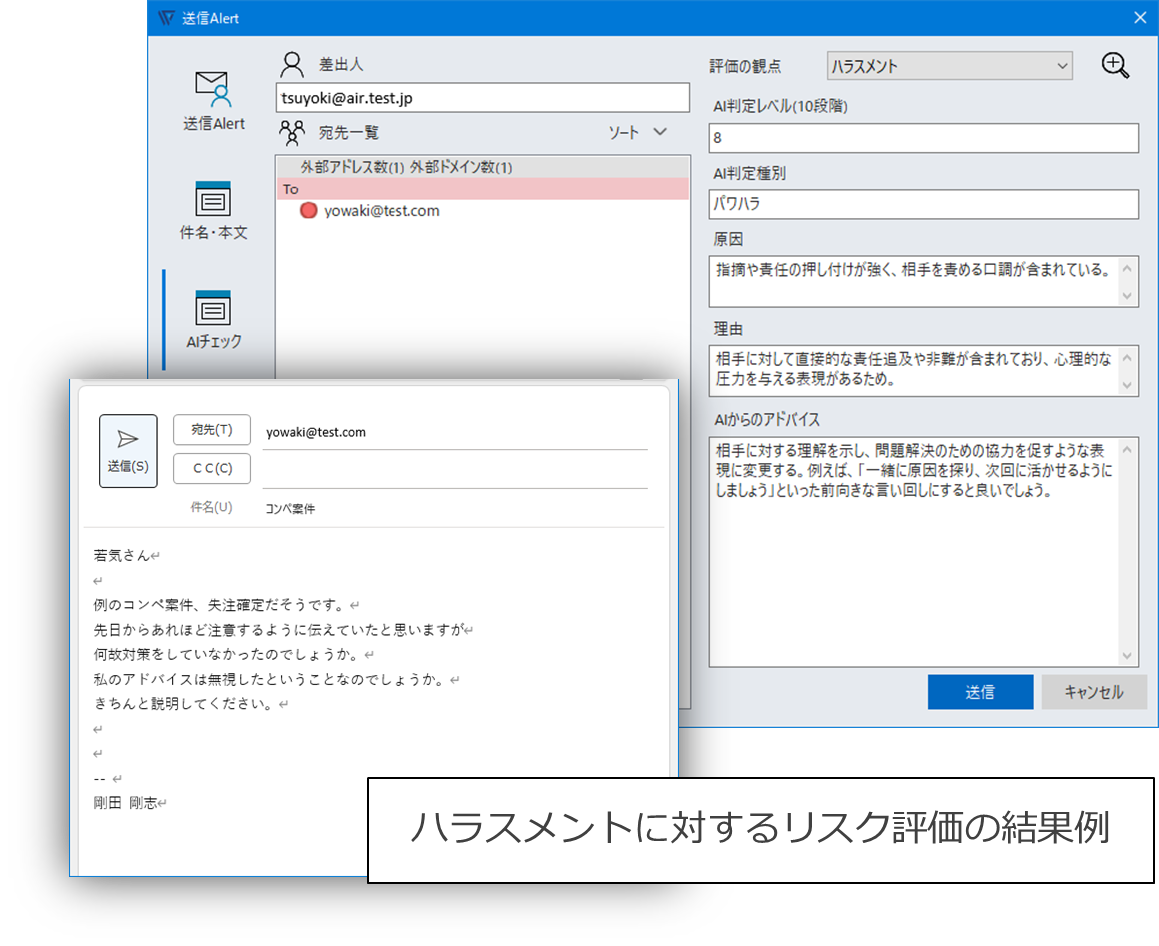Click the AI判定種別 パワハラ field
This screenshot has height=946, width=1159.
pyautogui.click(x=923, y=204)
